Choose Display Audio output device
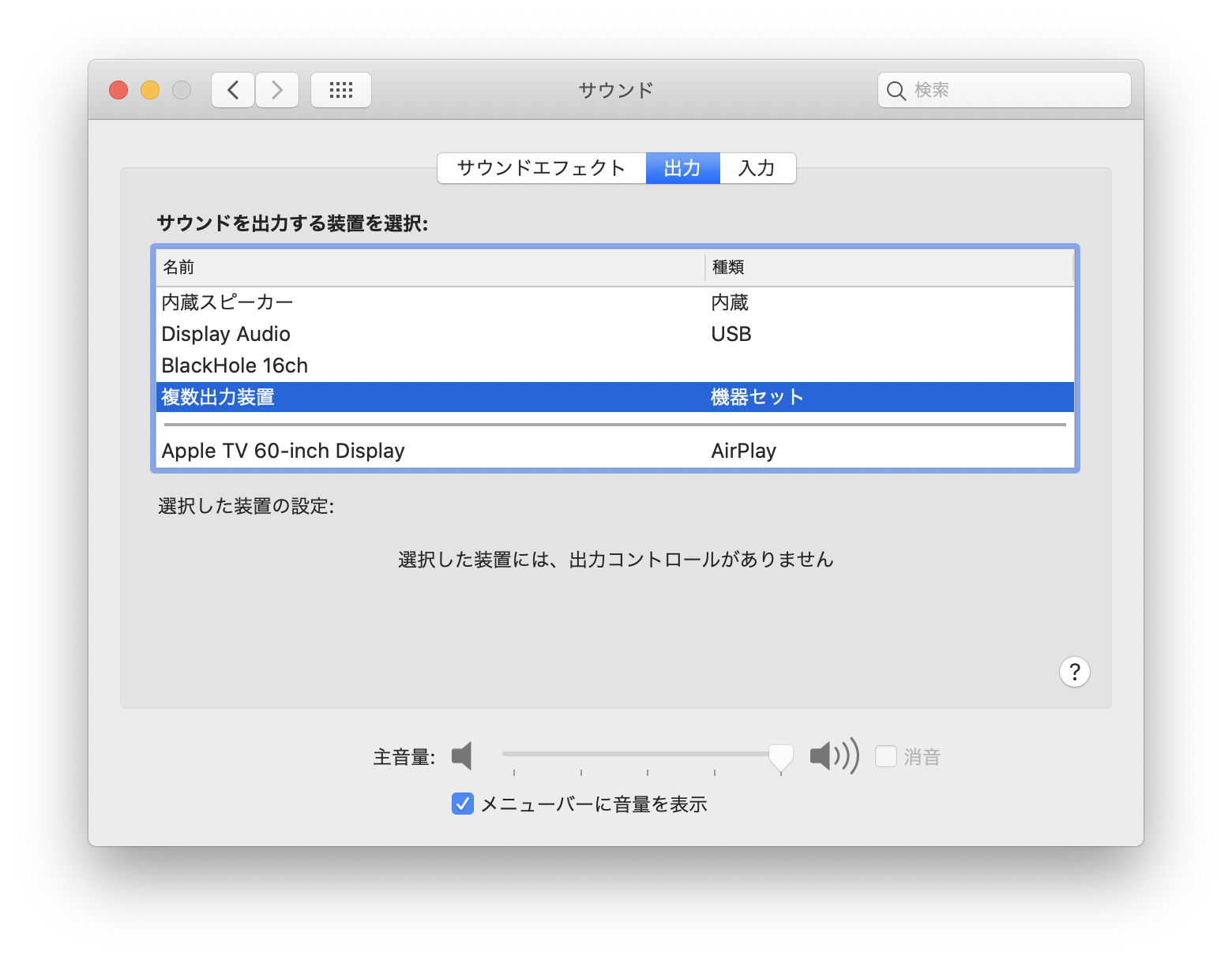1232x963 pixels. [x=615, y=334]
